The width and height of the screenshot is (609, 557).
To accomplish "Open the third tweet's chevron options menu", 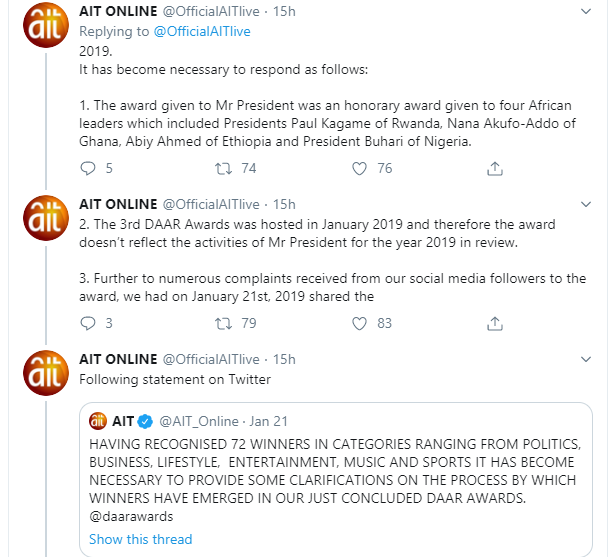I will (x=586, y=359).
